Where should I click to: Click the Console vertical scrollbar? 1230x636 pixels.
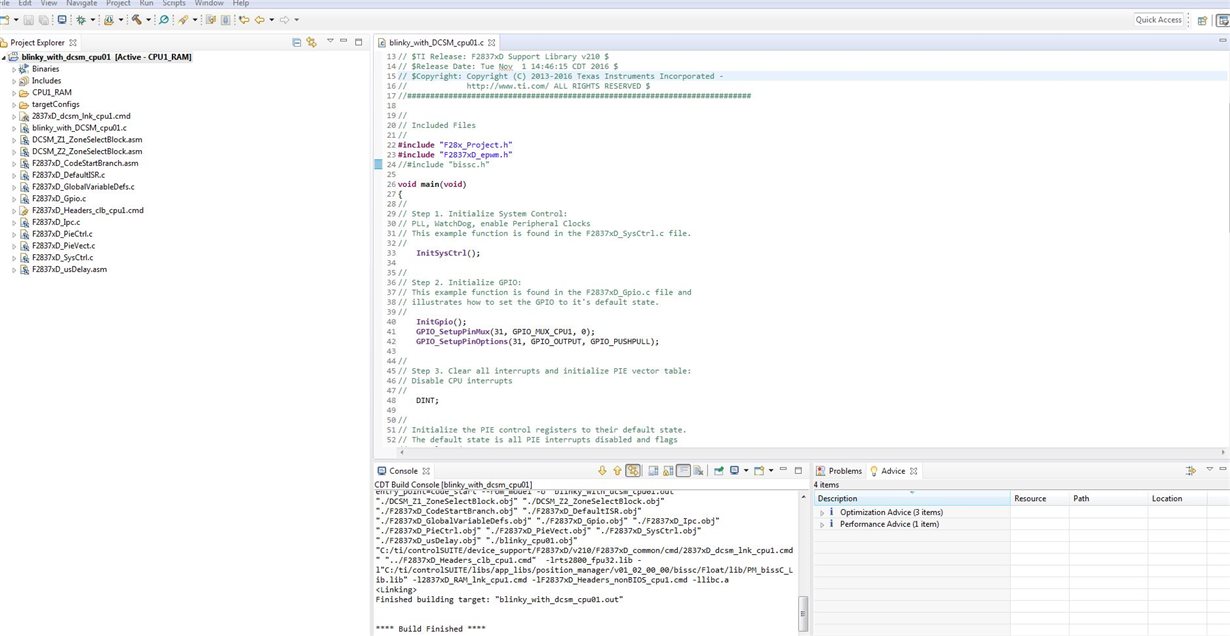[x=802, y=560]
